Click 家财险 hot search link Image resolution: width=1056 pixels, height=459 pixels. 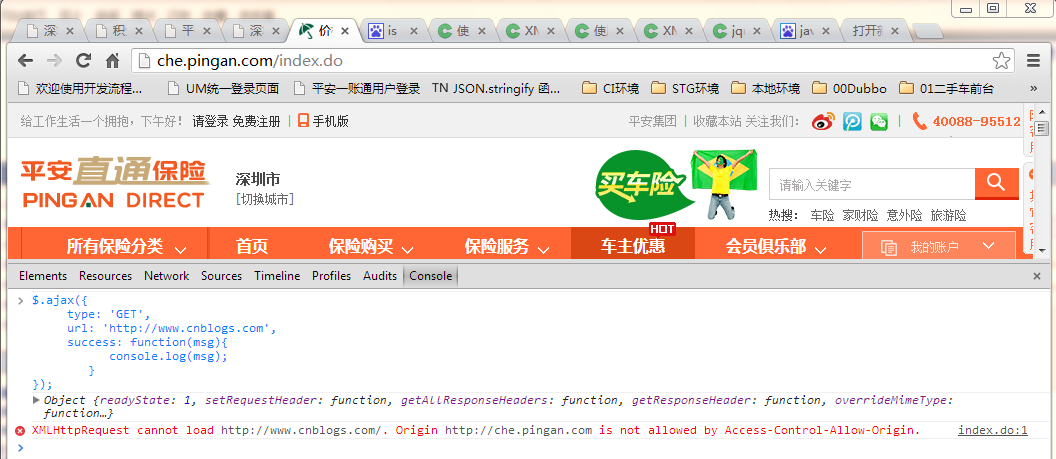pos(861,216)
